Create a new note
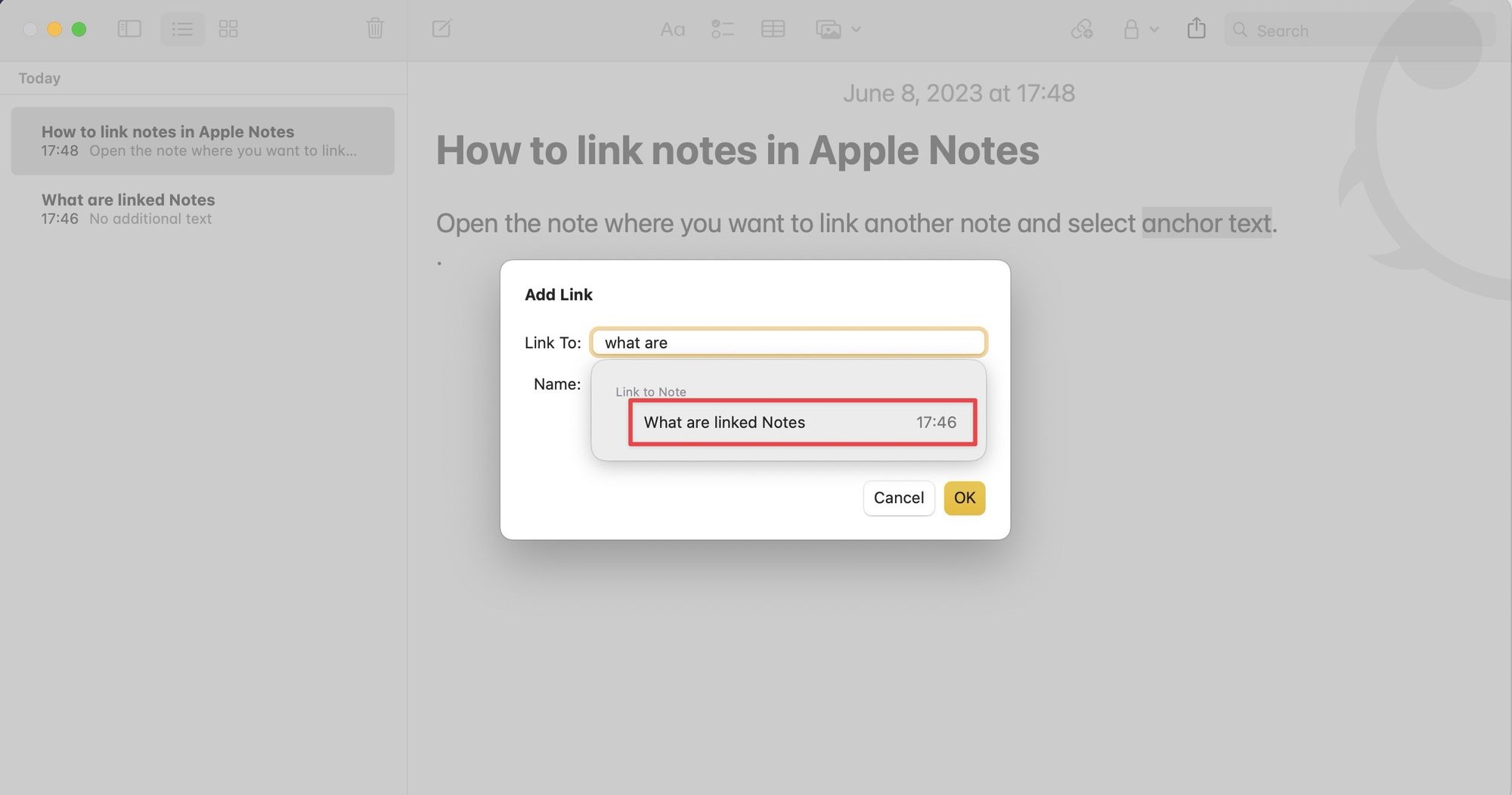This screenshot has width=1512, height=795. [442, 29]
